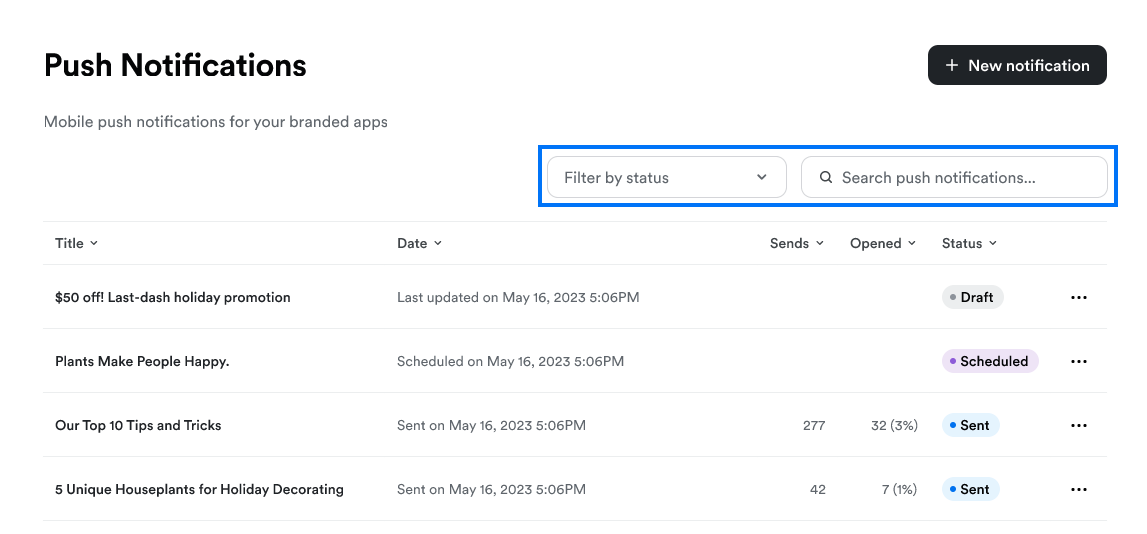Viewport: 1147px width, 534px height.
Task: Open the three-dot menu for Plants Make People Happy
Action: (1078, 361)
